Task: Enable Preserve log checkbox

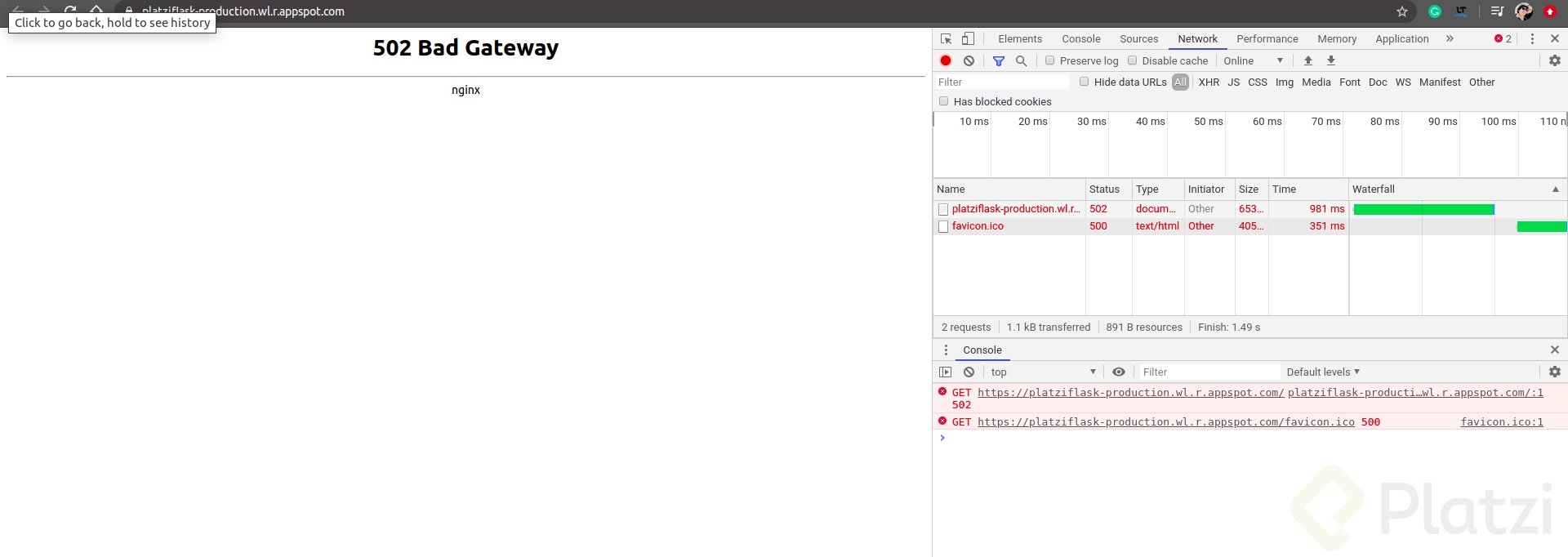Action: pos(1050,60)
